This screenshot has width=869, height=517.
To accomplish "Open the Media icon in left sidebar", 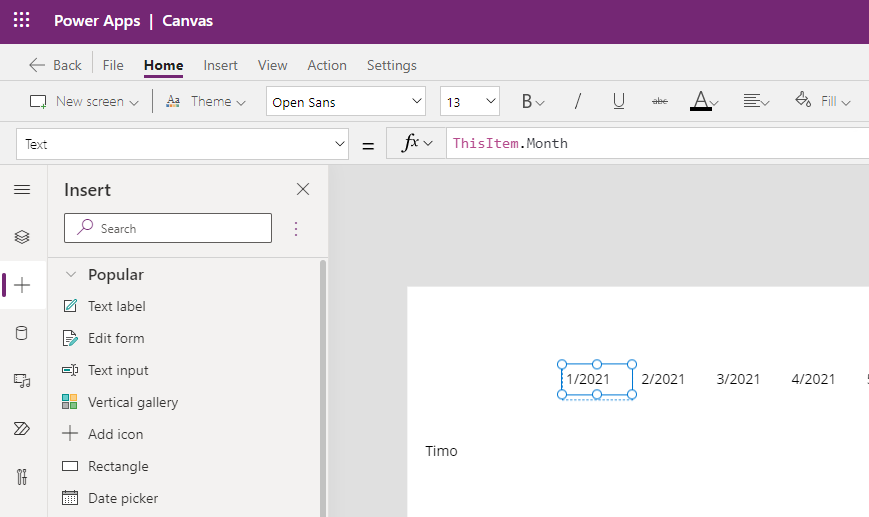I will [22, 380].
